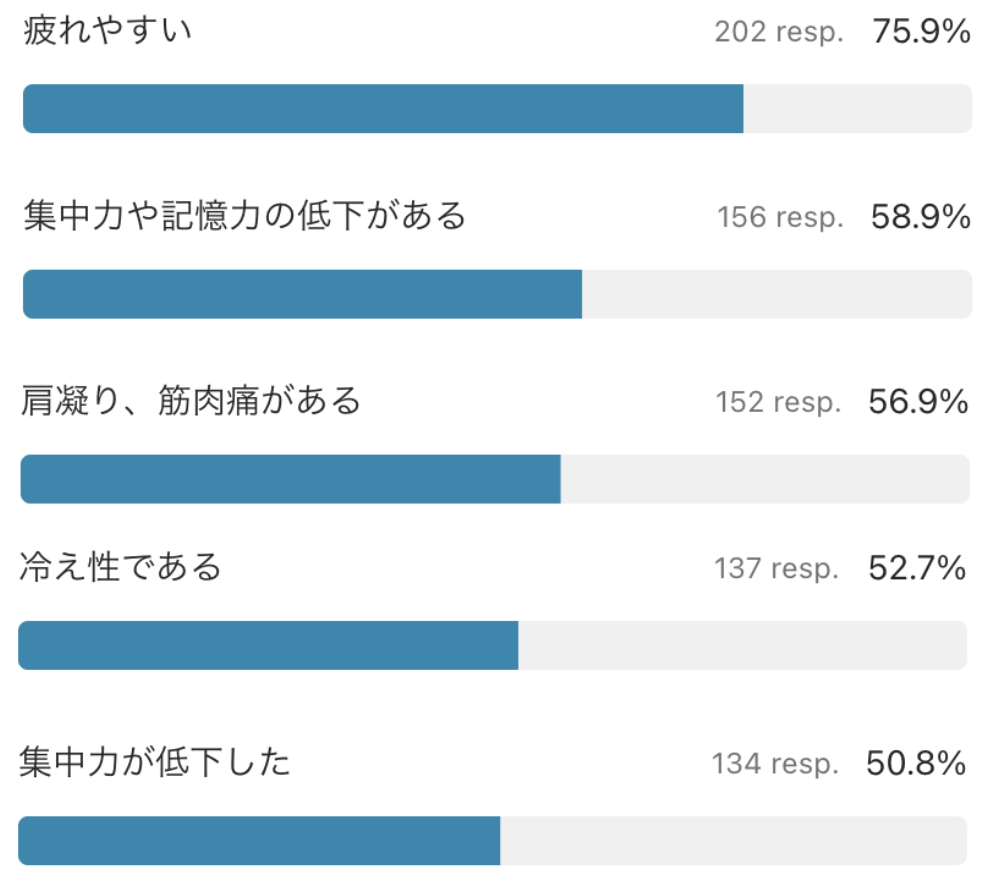This screenshot has height=896, width=1002.
Task: Click the 75.9% percentage value
Action: (x=921, y=31)
